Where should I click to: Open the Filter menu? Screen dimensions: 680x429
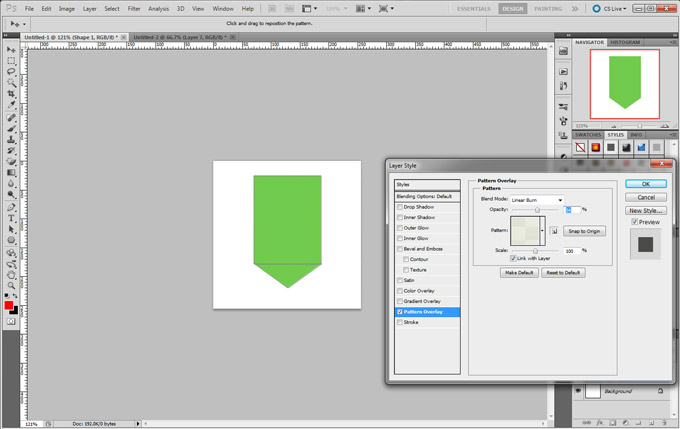click(x=133, y=8)
